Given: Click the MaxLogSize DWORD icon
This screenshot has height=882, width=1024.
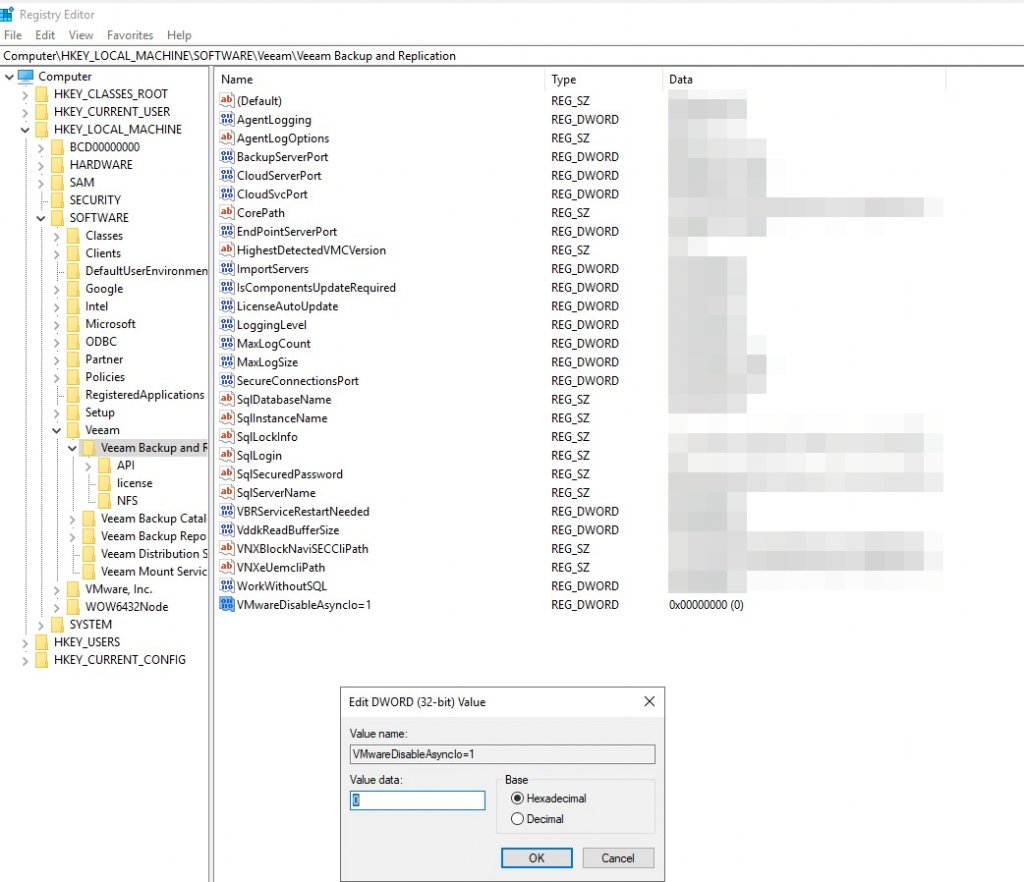Looking at the screenshot, I should click(x=227, y=361).
